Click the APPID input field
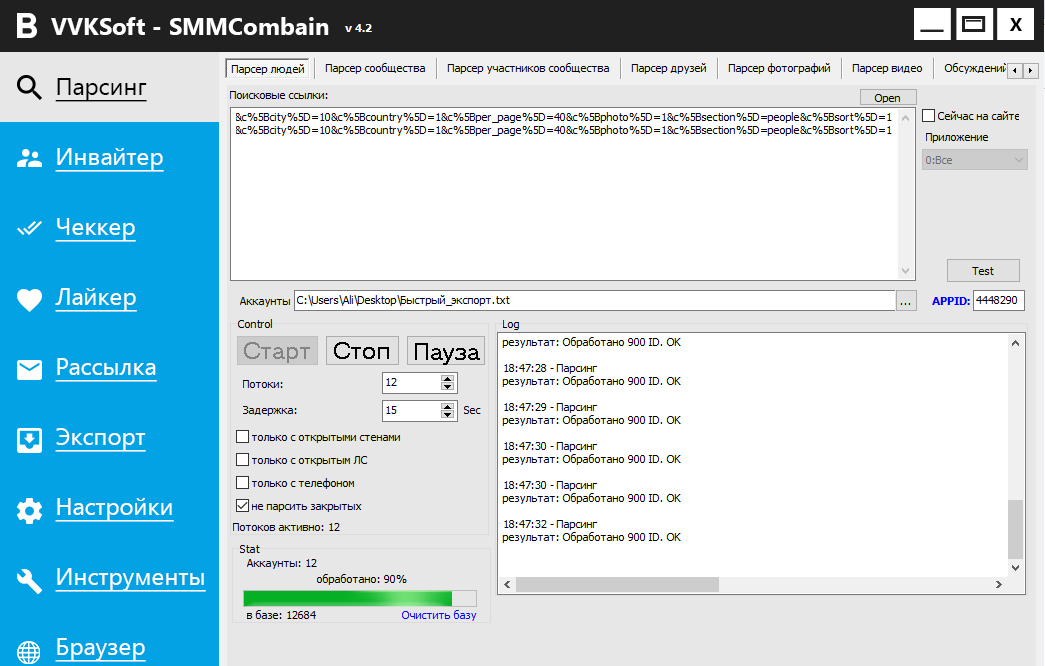The height and width of the screenshot is (666, 1045). click(998, 300)
